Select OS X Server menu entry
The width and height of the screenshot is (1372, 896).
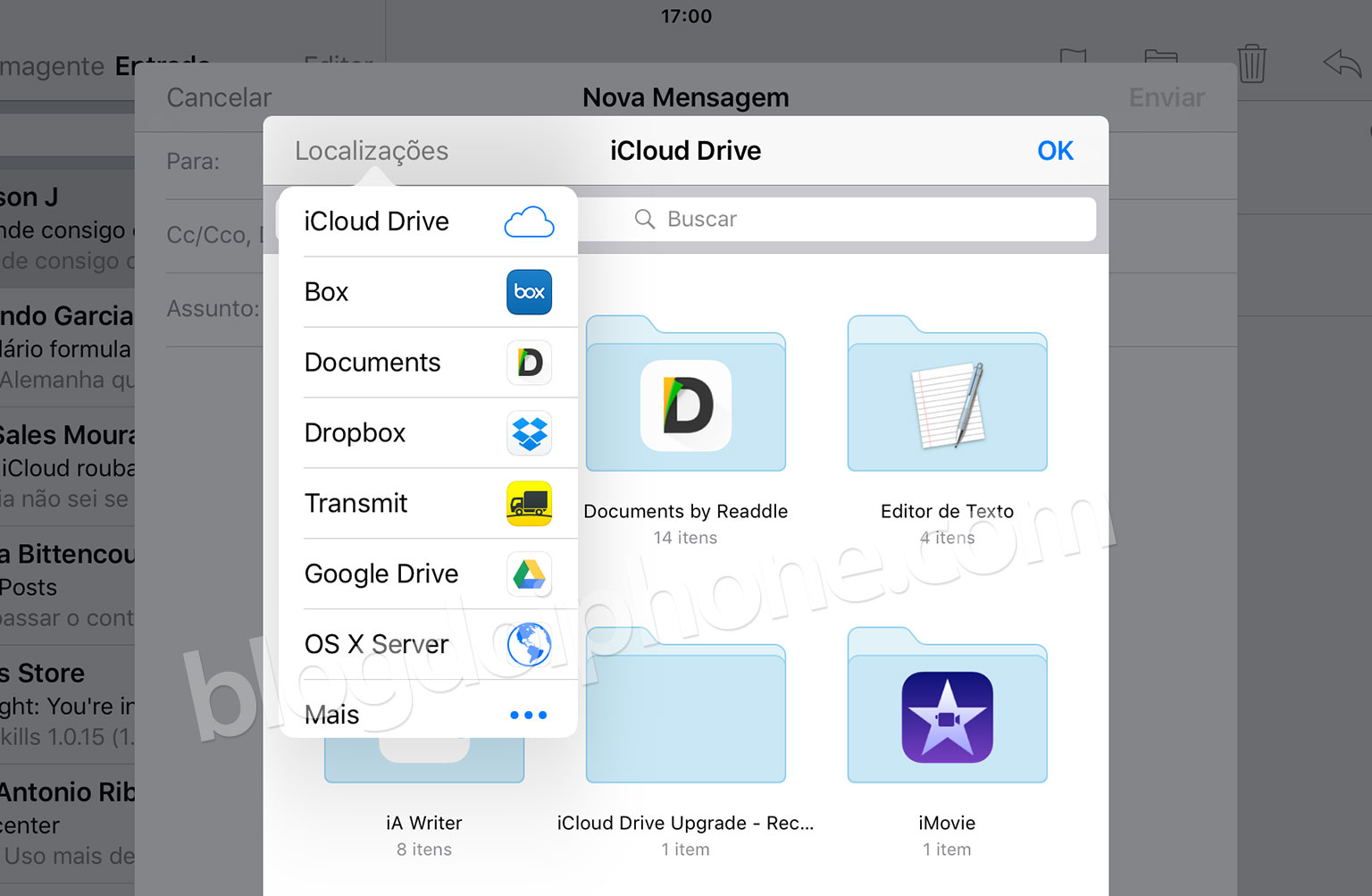click(428, 644)
